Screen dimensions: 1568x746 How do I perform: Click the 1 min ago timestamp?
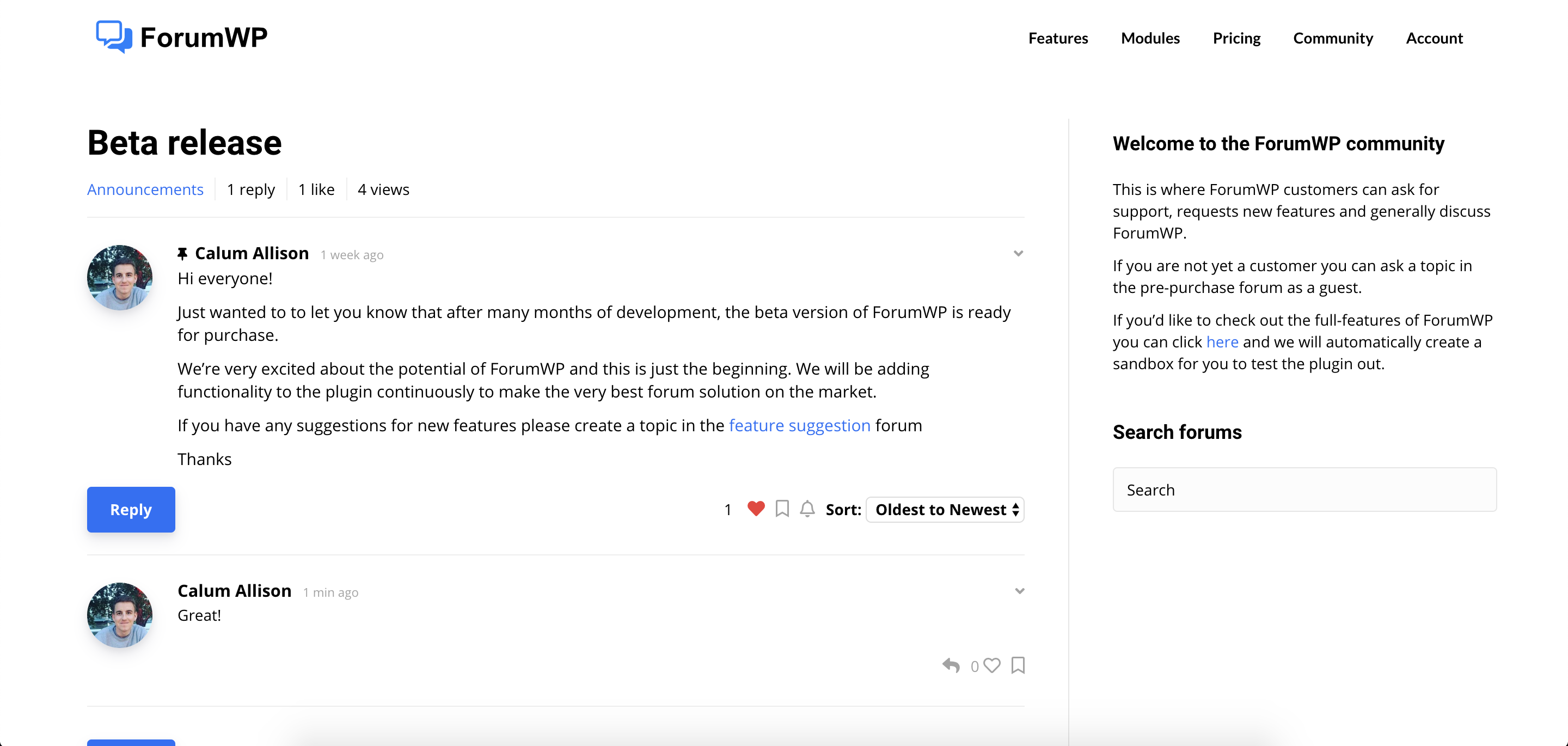330,592
